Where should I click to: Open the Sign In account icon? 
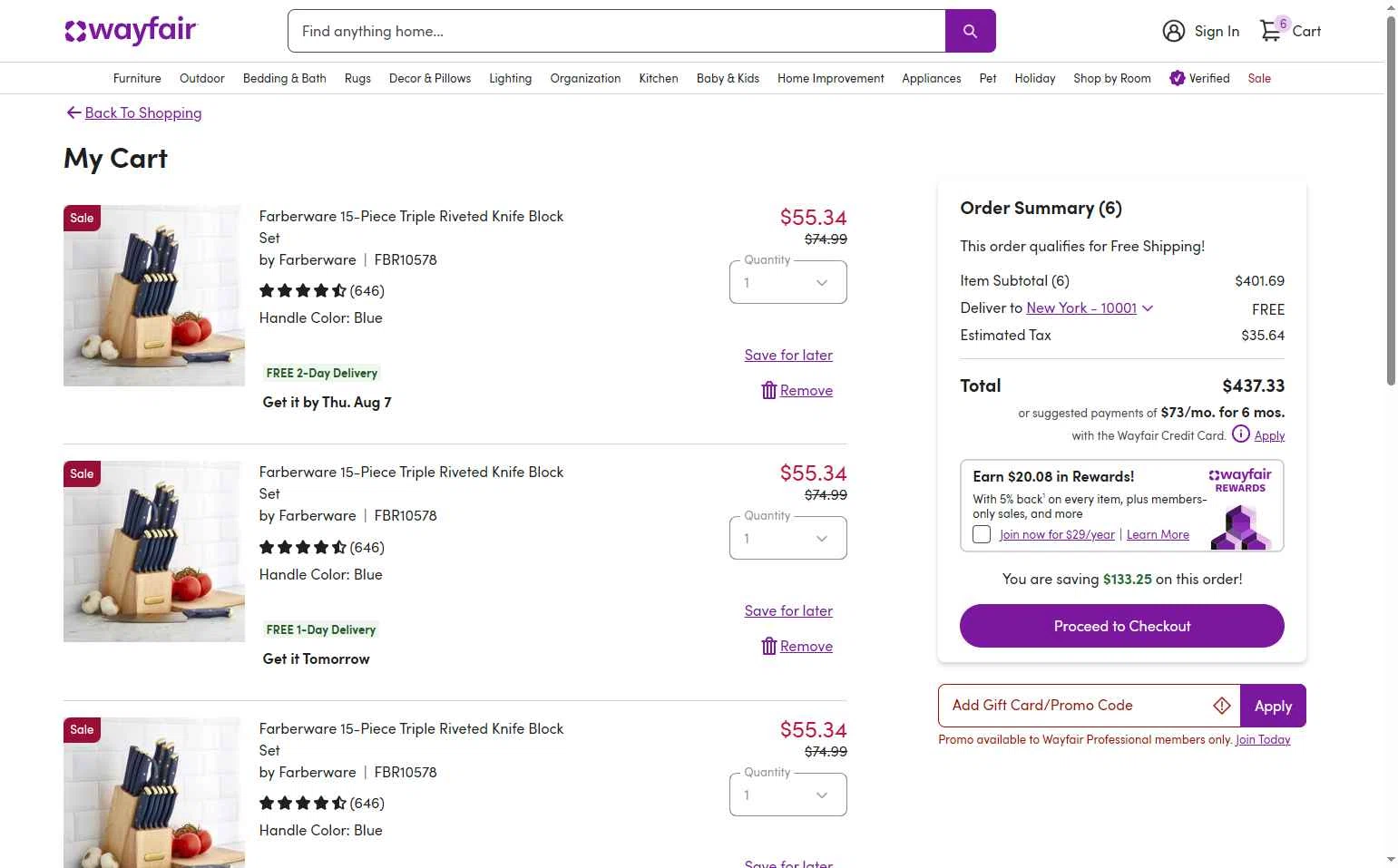1173,31
